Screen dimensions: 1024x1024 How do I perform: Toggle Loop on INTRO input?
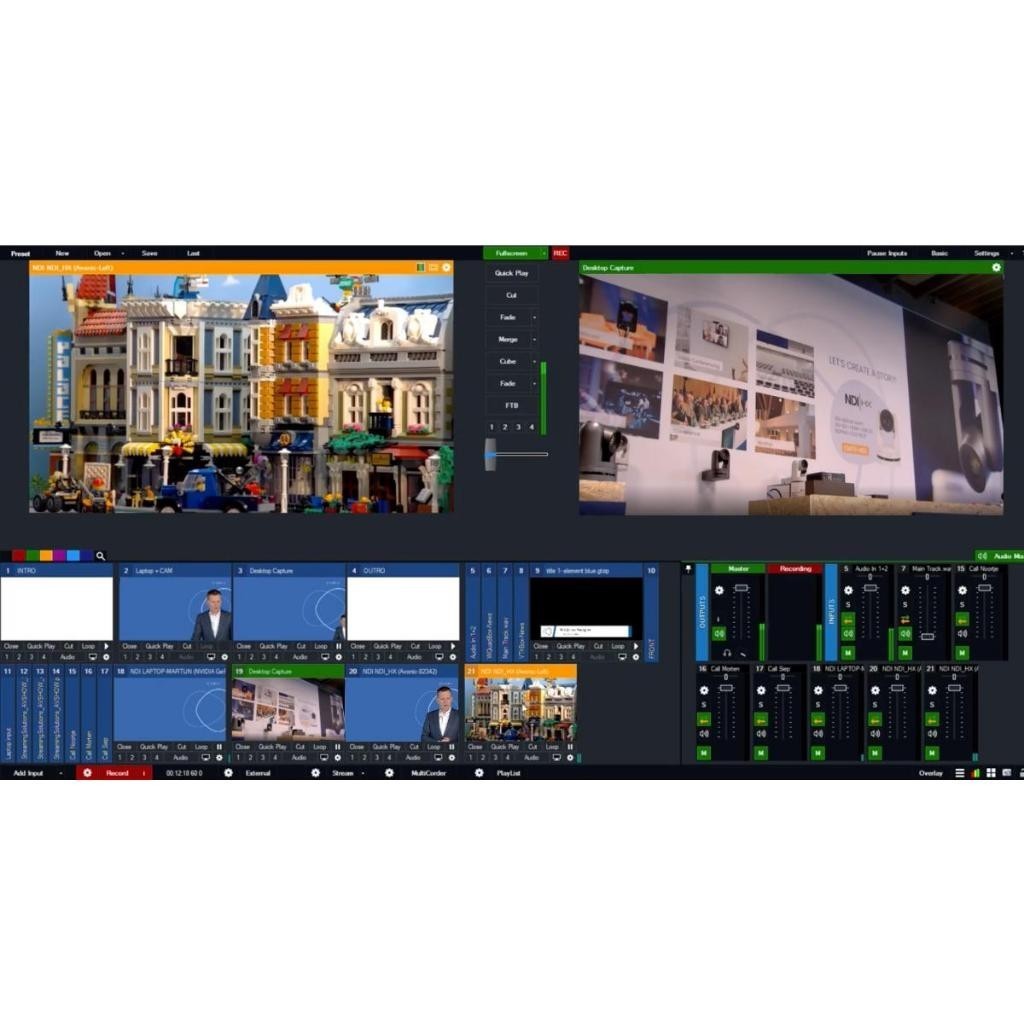click(x=88, y=646)
